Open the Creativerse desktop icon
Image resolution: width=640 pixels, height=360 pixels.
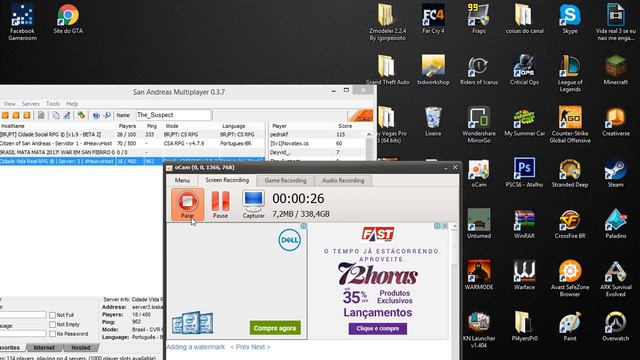pos(616,122)
